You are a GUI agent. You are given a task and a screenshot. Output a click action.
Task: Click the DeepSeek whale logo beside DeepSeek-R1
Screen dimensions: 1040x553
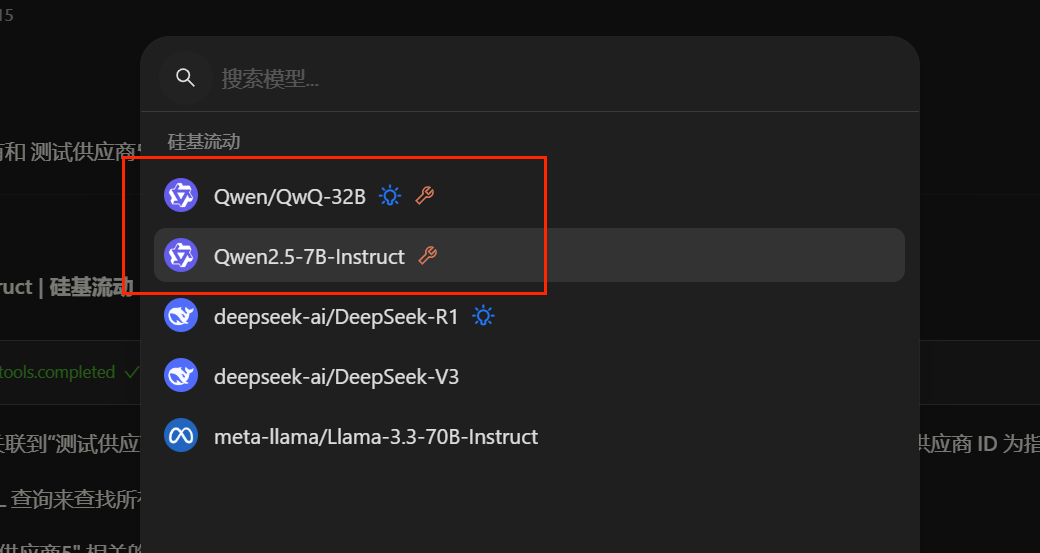click(x=181, y=317)
